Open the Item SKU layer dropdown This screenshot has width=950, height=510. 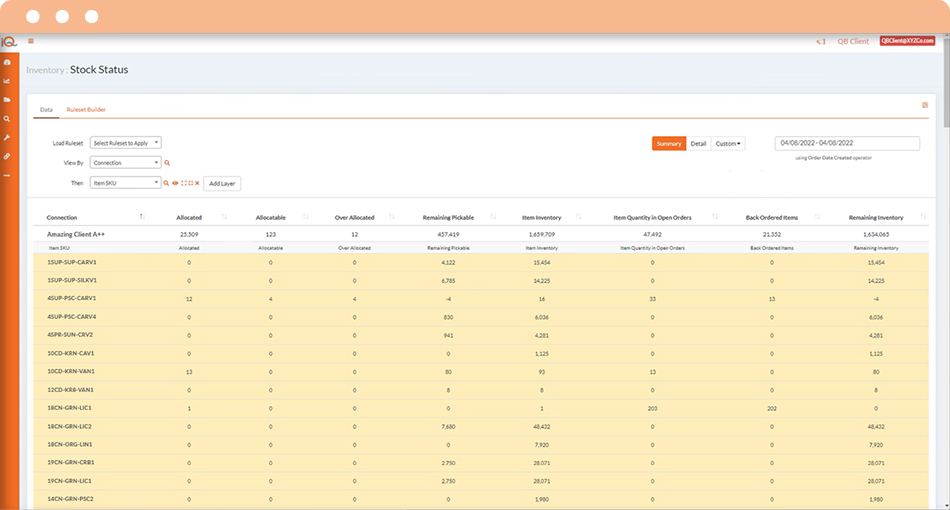point(125,183)
